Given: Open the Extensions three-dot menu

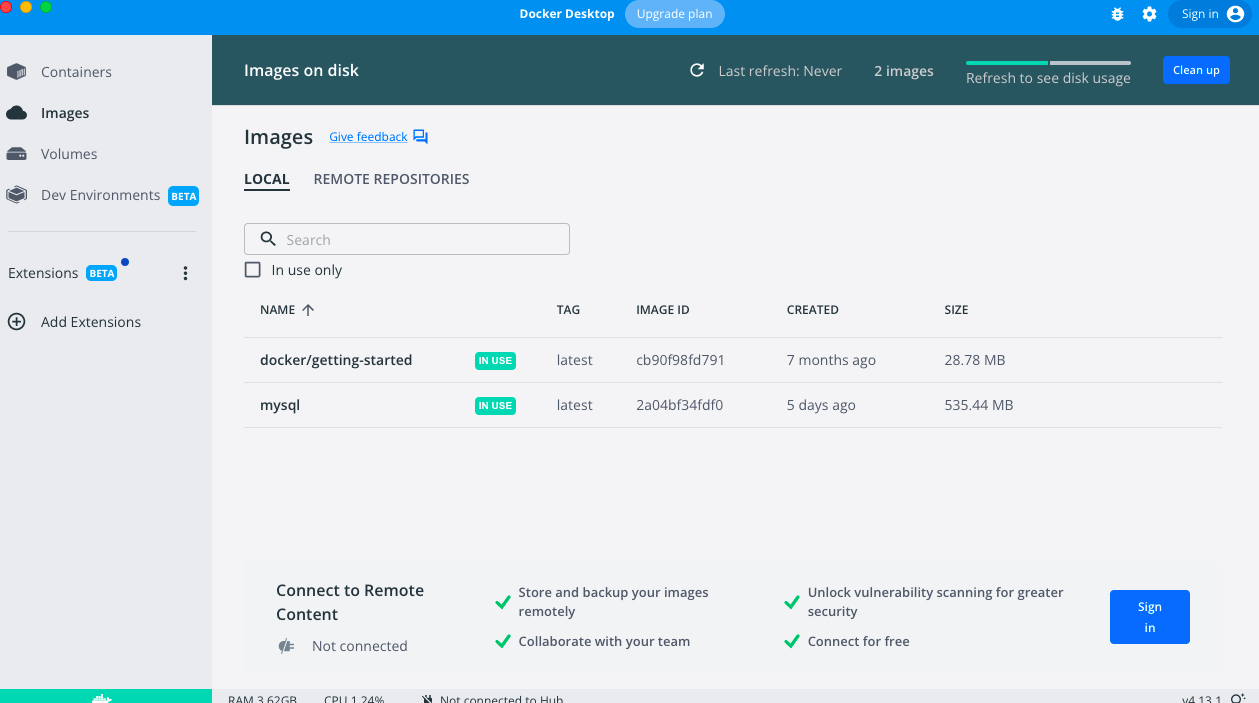Looking at the screenshot, I should [x=185, y=273].
